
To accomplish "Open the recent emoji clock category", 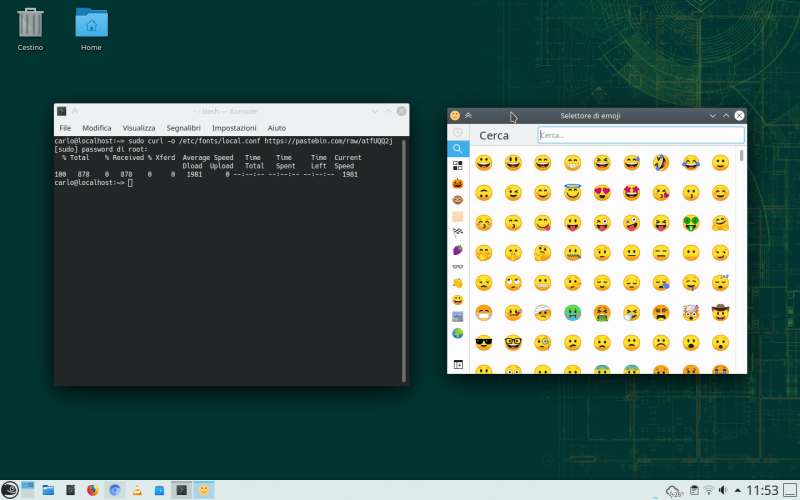I will [x=458, y=132].
